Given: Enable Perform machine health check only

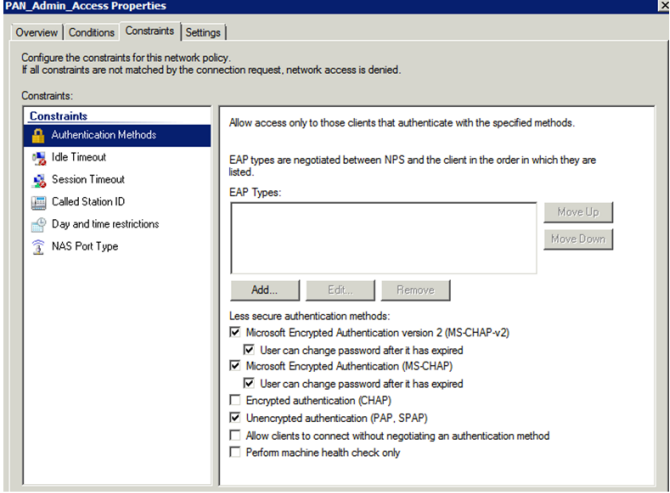Looking at the screenshot, I should tap(236, 452).
